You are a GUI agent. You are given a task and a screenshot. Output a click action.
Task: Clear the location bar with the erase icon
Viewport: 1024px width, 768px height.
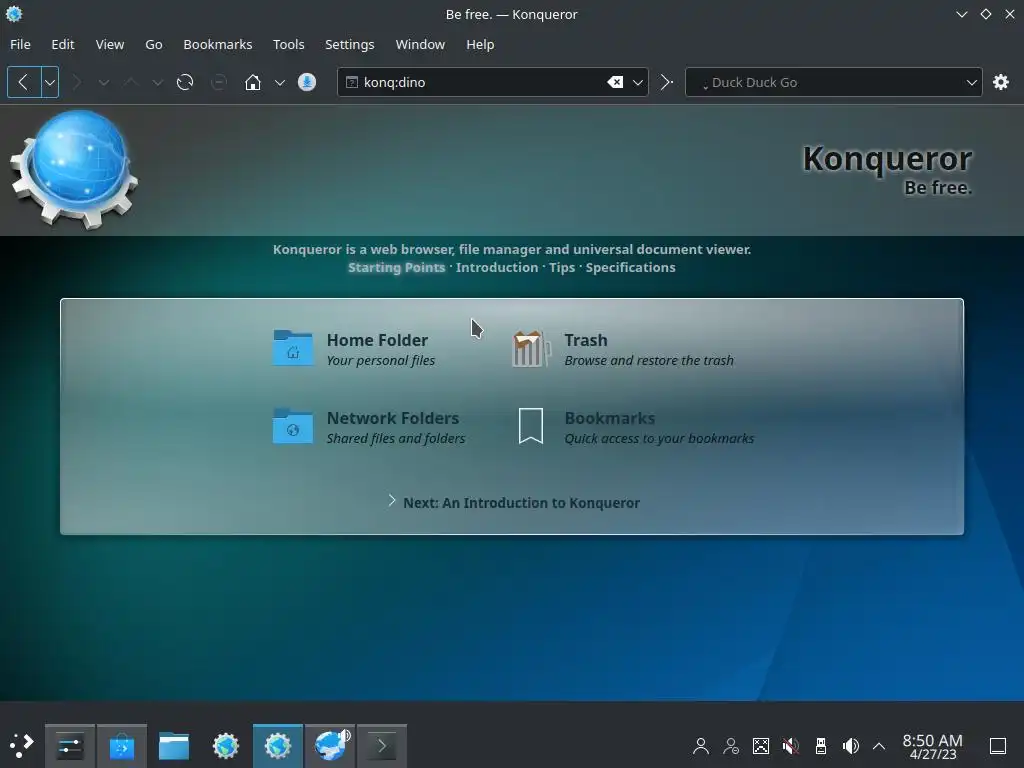pyautogui.click(x=615, y=82)
